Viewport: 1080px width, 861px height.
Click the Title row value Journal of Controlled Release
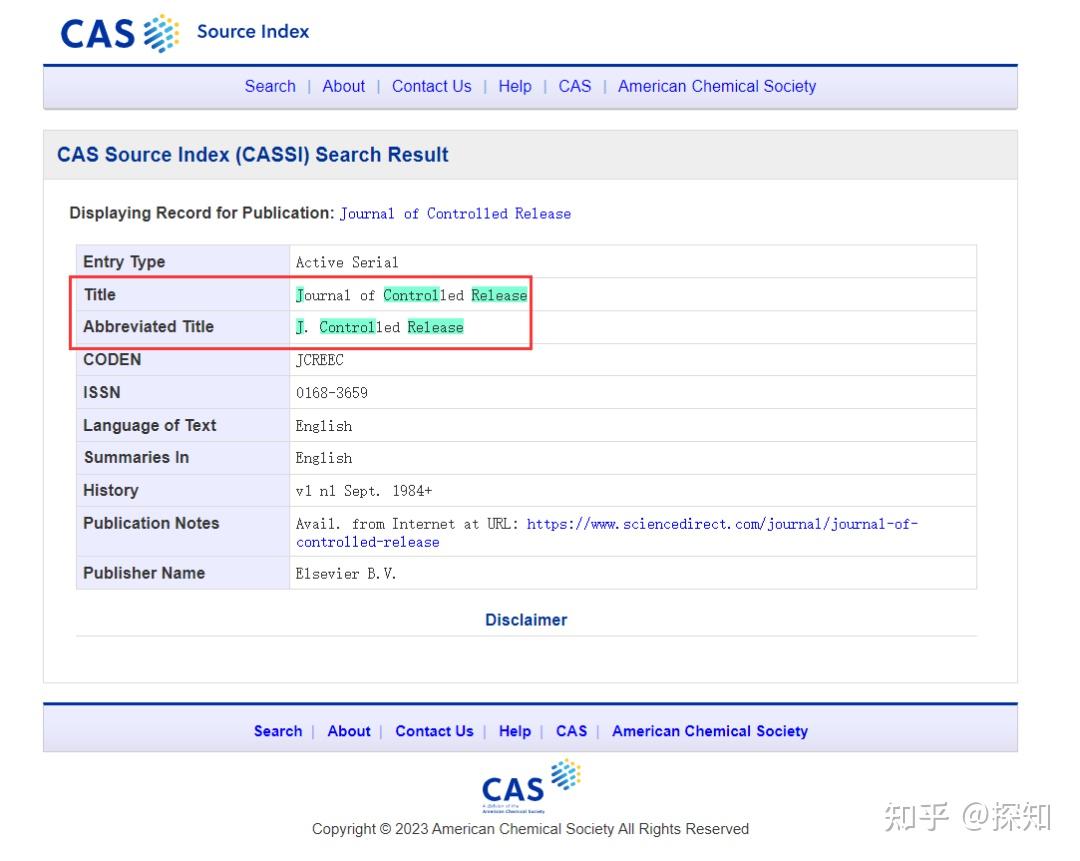pyautogui.click(x=411, y=295)
